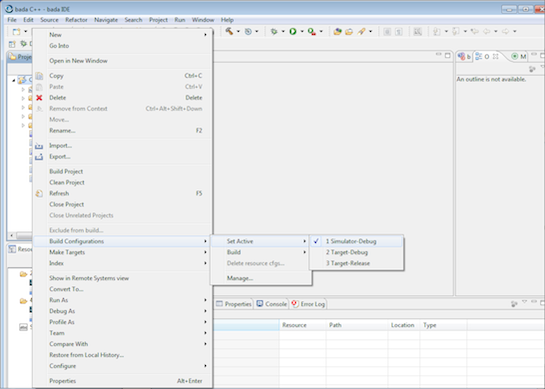Click the Open Task folder toolbar icon
The width and height of the screenshot is (545, 389).
(x=349, y=32)
